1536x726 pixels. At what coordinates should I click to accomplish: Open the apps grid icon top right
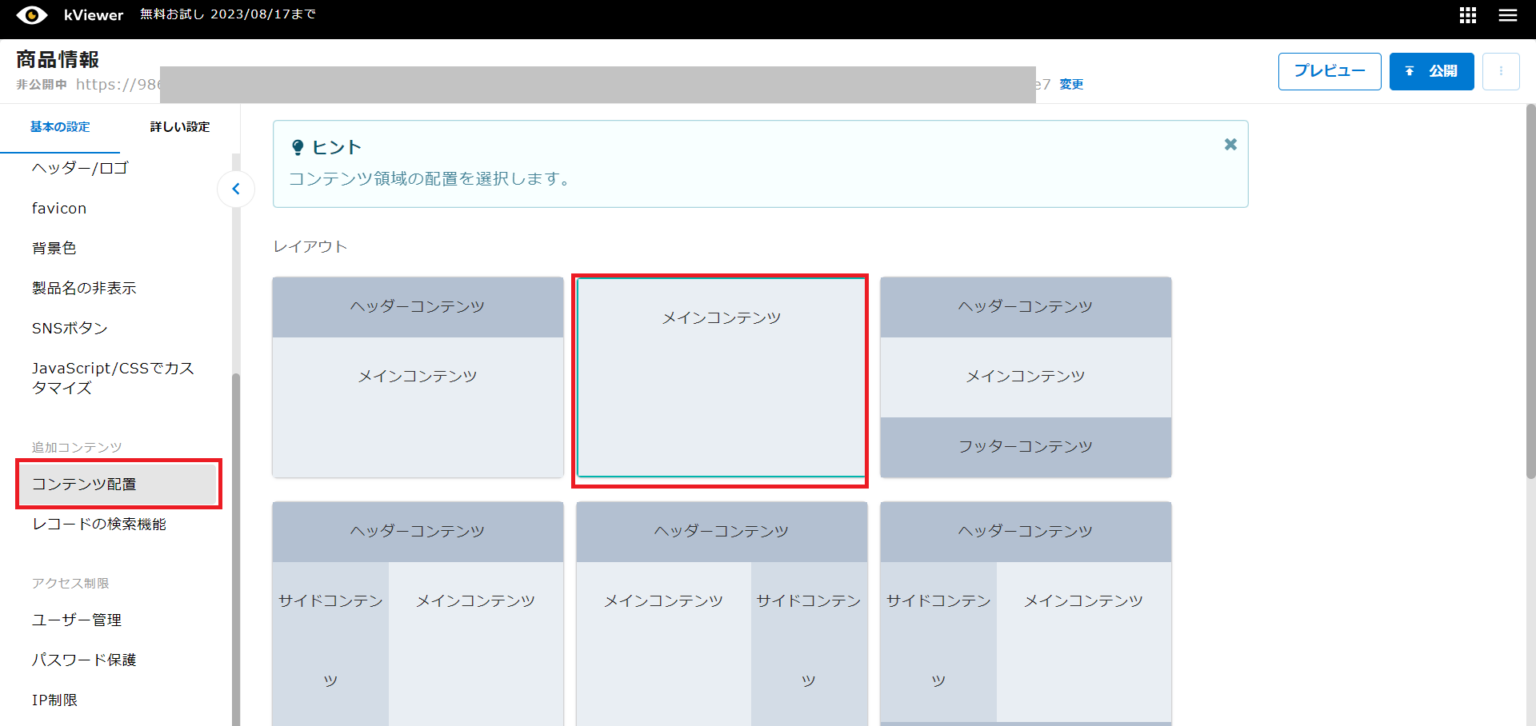click(x=1466, y=15)
